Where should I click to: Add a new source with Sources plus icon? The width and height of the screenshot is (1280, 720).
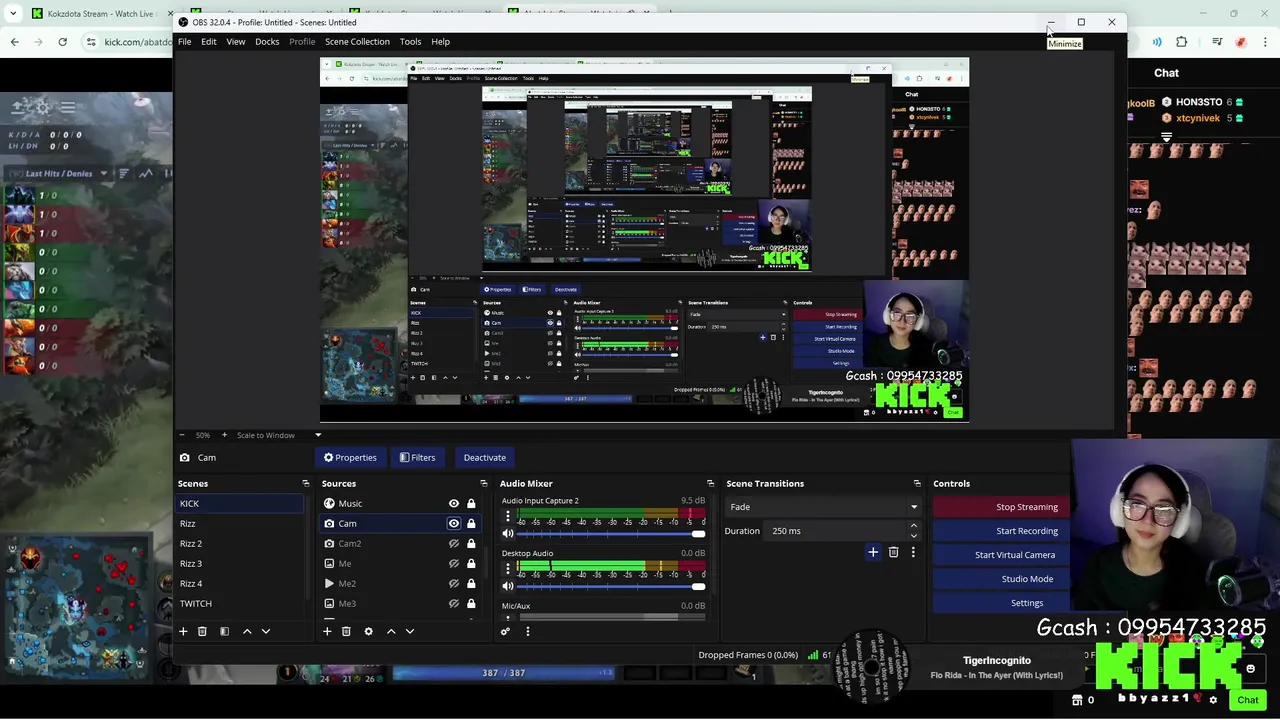point(327,631)
